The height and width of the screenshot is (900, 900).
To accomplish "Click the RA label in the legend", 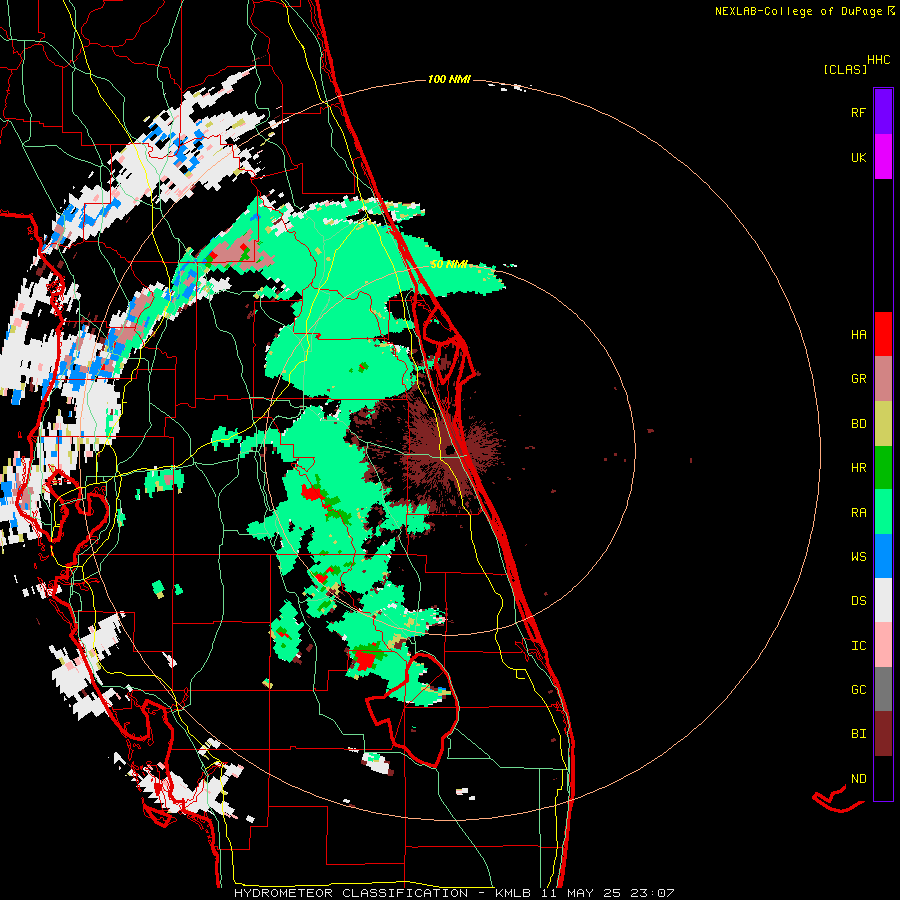I will [x=858, y=512].
